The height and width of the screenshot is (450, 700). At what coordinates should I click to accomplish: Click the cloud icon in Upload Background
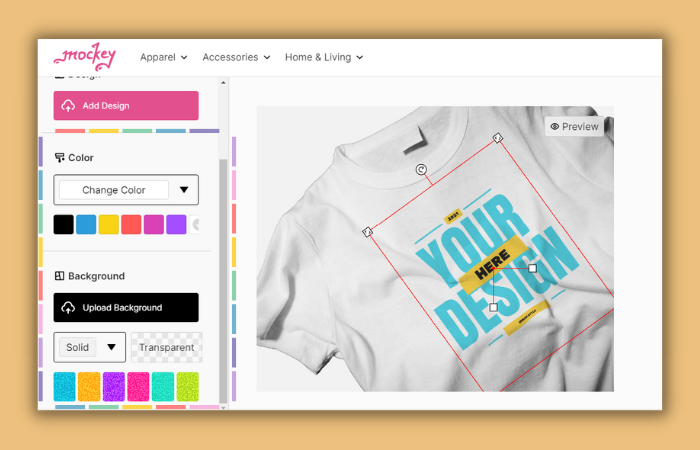tap(68, 308)
